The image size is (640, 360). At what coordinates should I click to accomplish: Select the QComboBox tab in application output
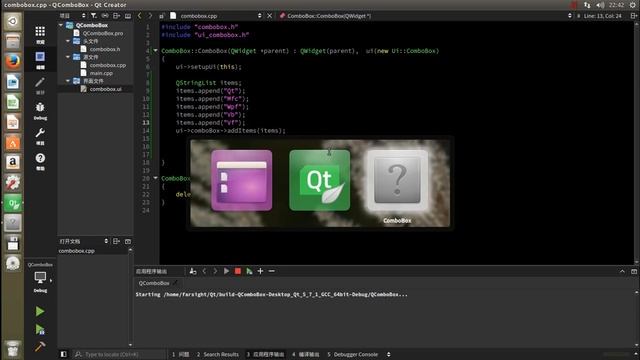click(154, 283)
